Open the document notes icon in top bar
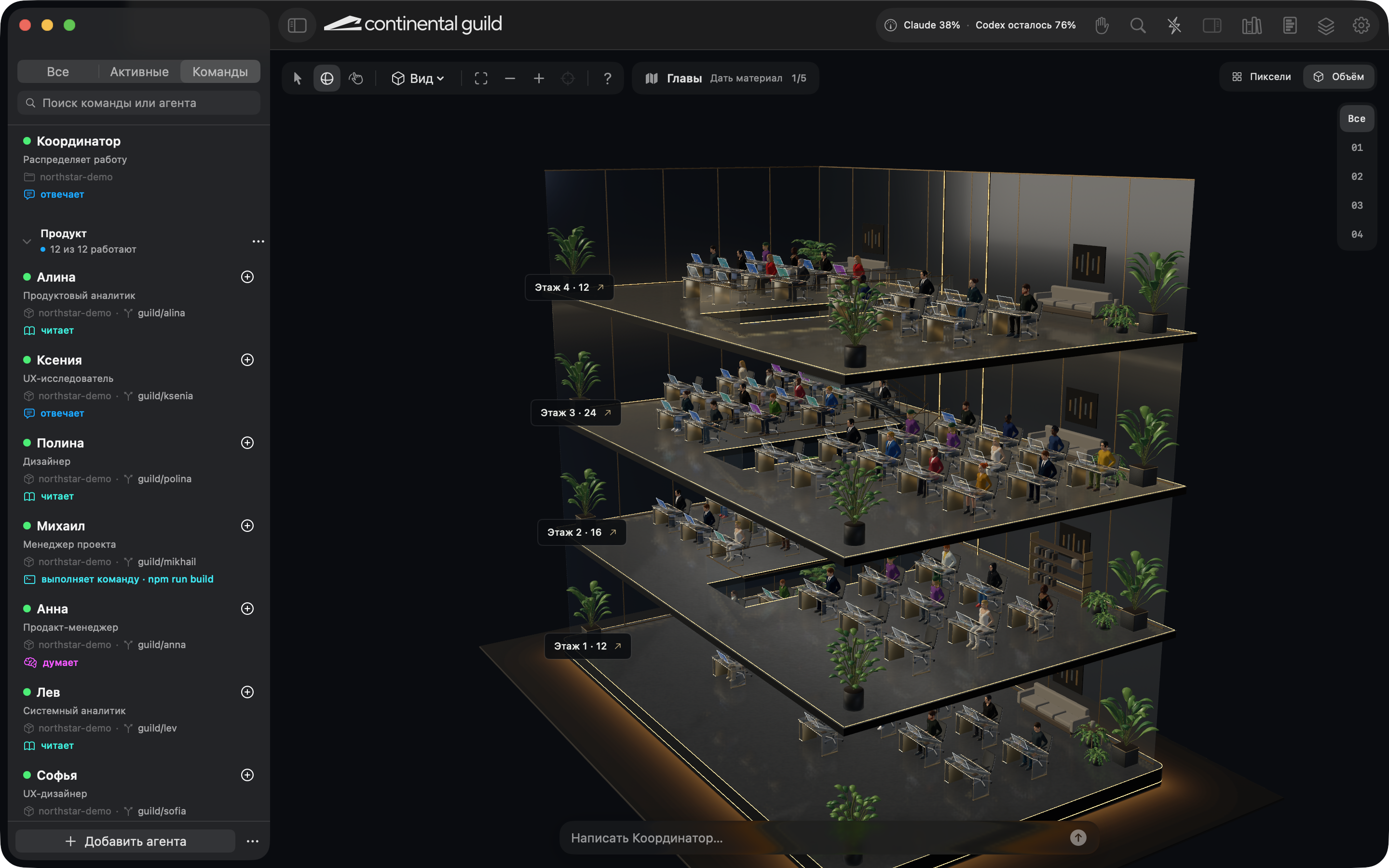The height and width of the screenshot is (868, 1389). (x=1289, y=25)
